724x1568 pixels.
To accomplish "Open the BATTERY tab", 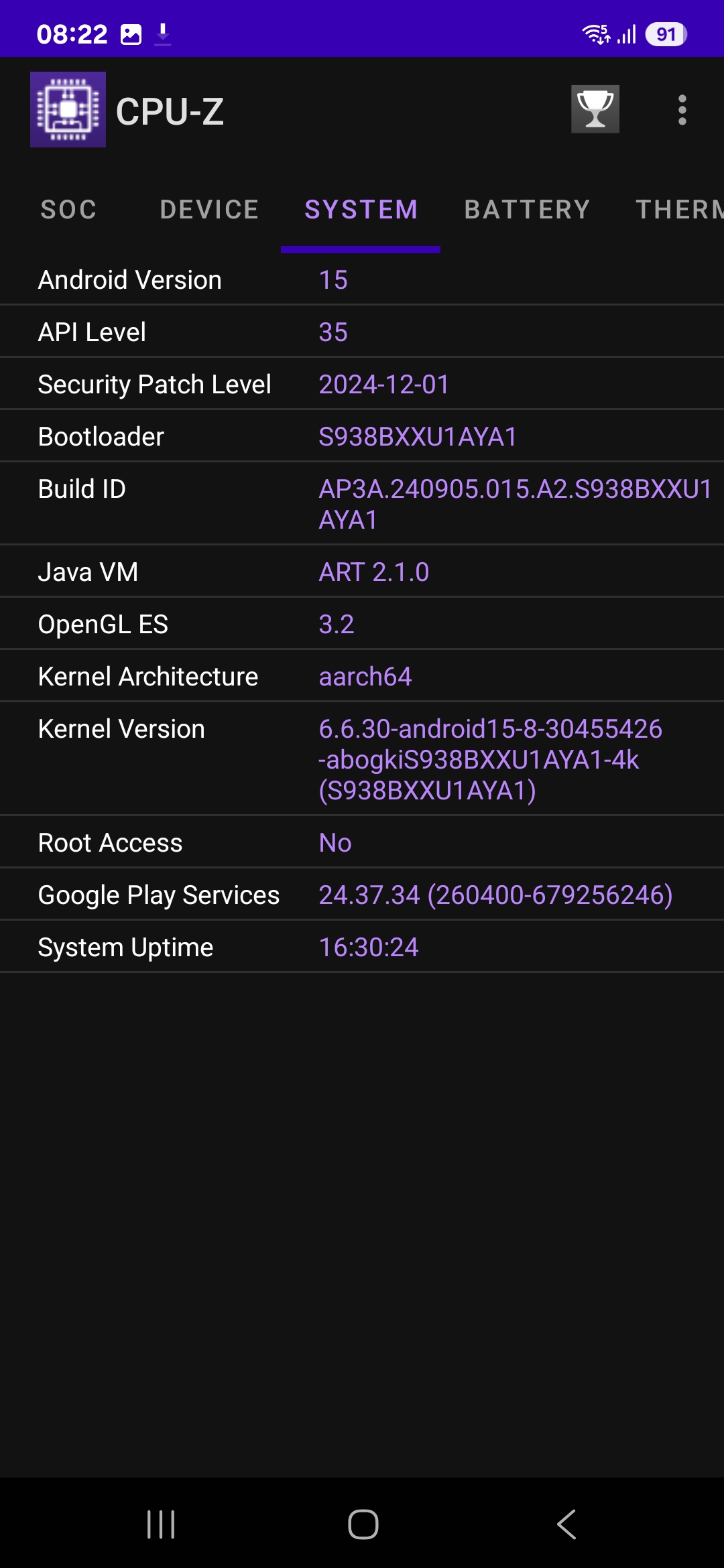I will click(527, 210).
